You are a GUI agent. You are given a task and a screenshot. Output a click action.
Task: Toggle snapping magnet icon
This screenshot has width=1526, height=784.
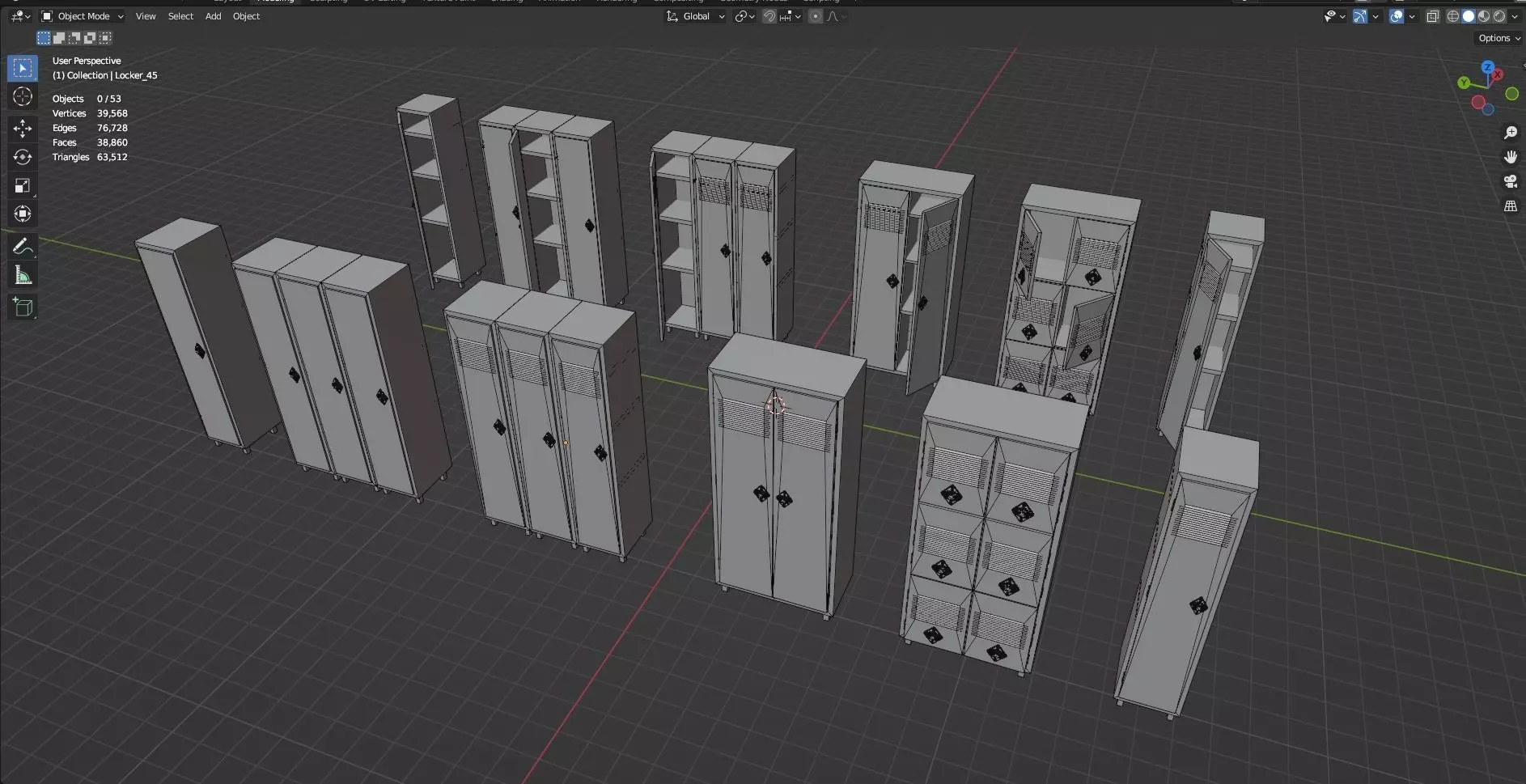(x=769, y=16)
